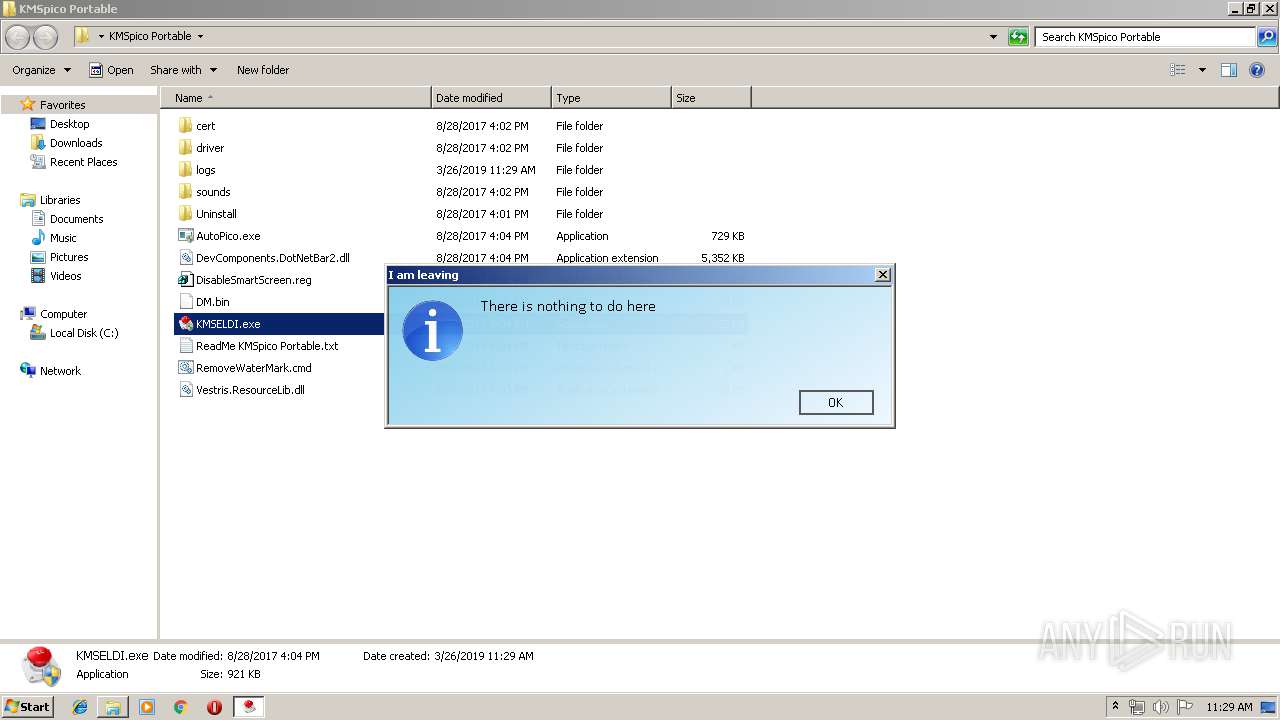This screenshot has width=1280, height=720.
Task: Select the DM.bin file icon
Action: (x=185, y=302)
